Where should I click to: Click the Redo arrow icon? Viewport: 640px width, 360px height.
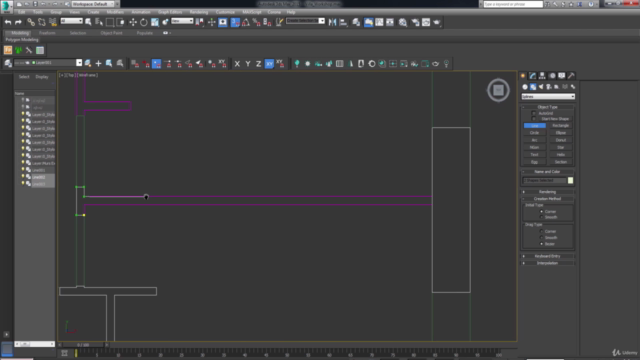click(x=18, y=22)
